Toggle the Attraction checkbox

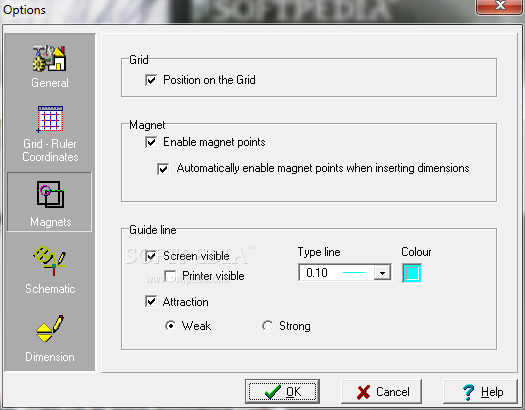[x=151, y=302]
